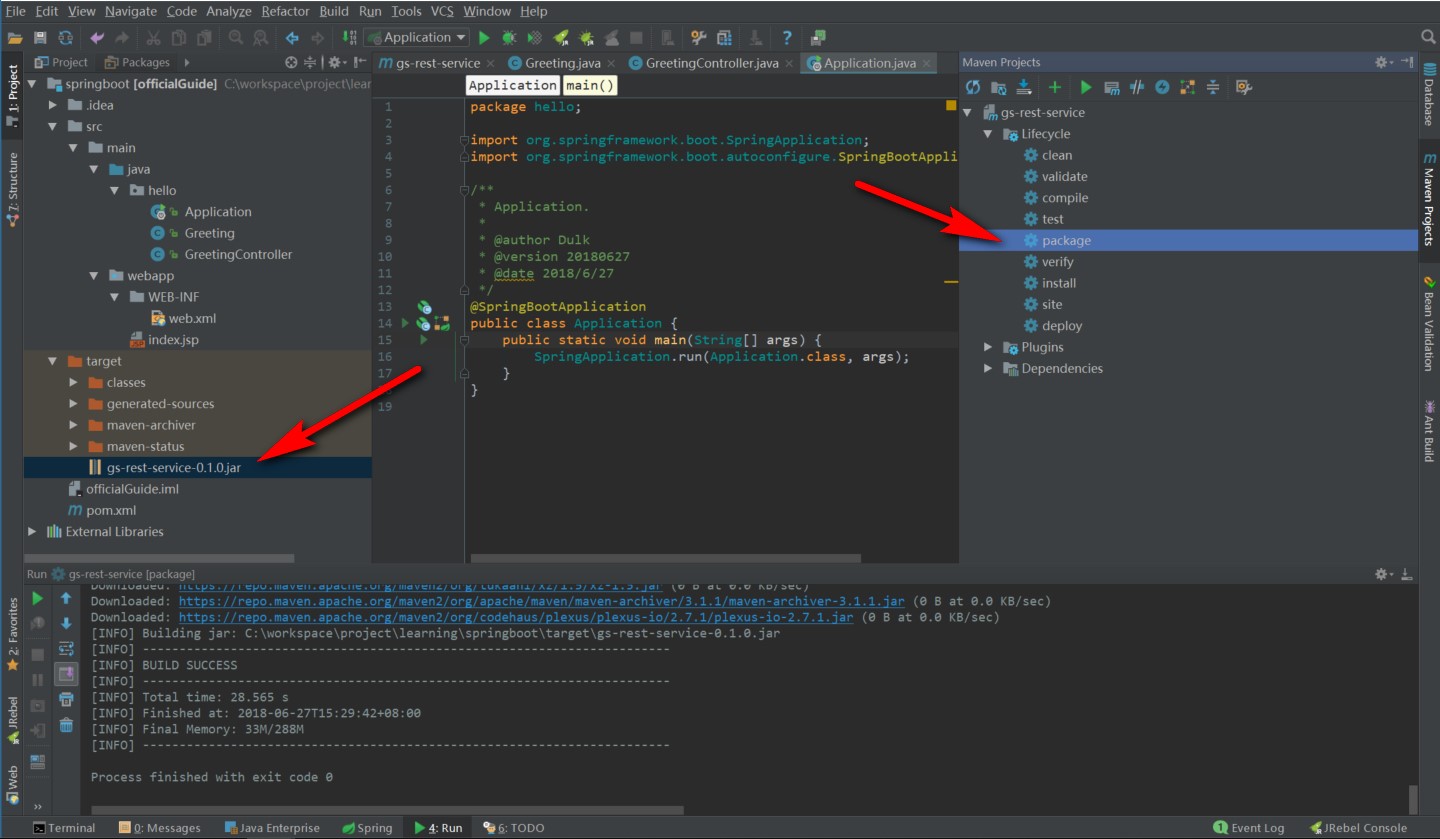Run Maven build with green play icon

pyautogui.click(x=1086, y=87)
